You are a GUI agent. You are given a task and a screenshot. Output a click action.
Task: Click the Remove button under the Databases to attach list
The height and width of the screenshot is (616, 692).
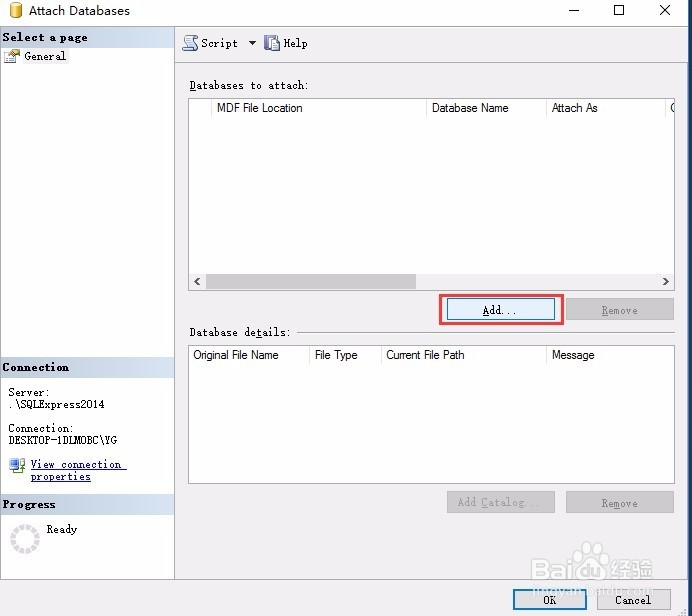(620, 309)
